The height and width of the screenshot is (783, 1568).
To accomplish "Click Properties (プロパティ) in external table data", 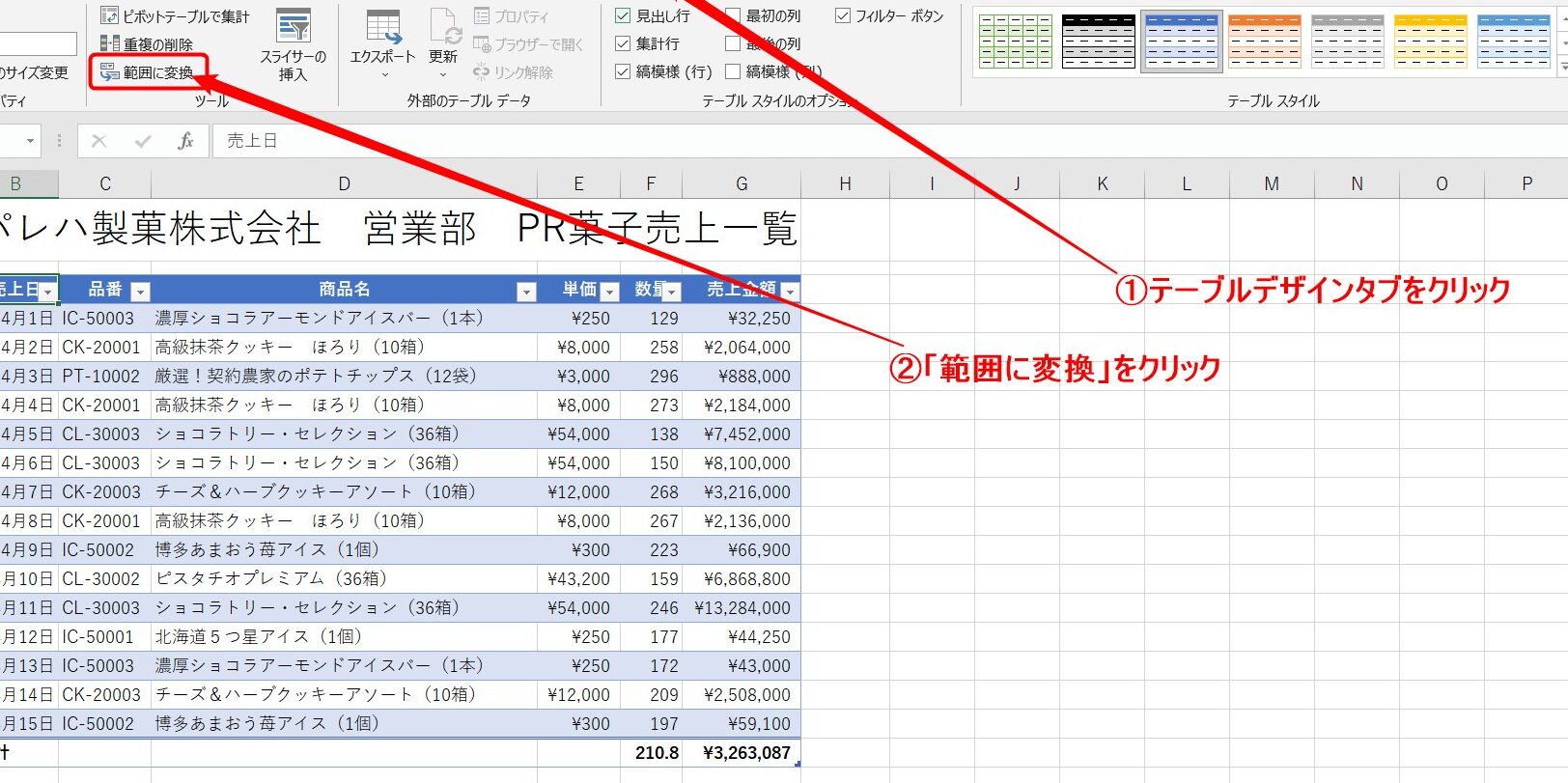I will [512, 16].
